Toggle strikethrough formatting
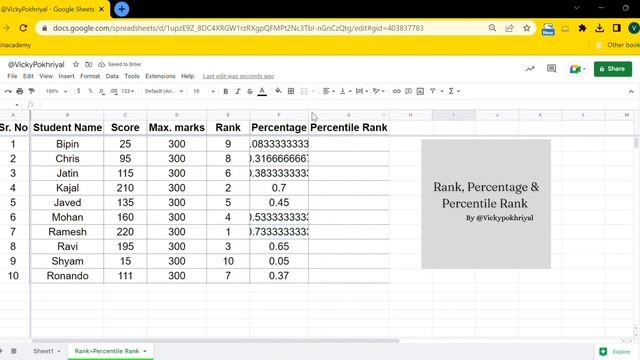This screenshot has height=360, width=640. click(x=250, y=91)
